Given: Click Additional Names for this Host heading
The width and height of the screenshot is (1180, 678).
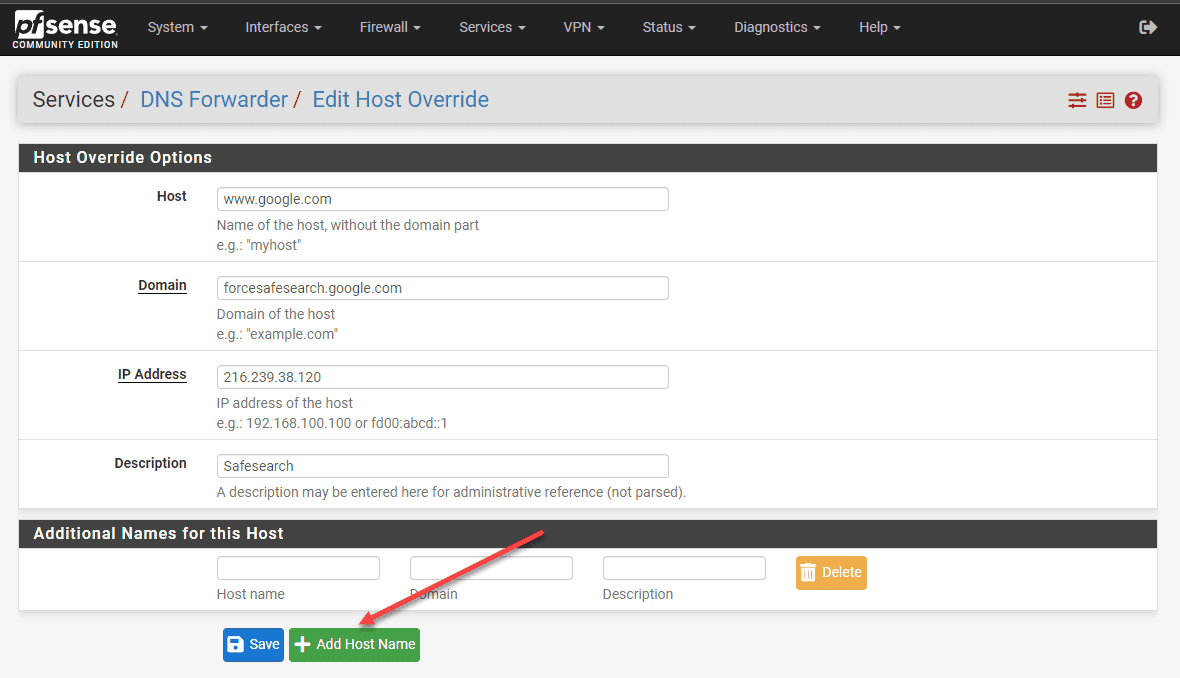Looking at the screenshot, I should click(x=158, y=534).
